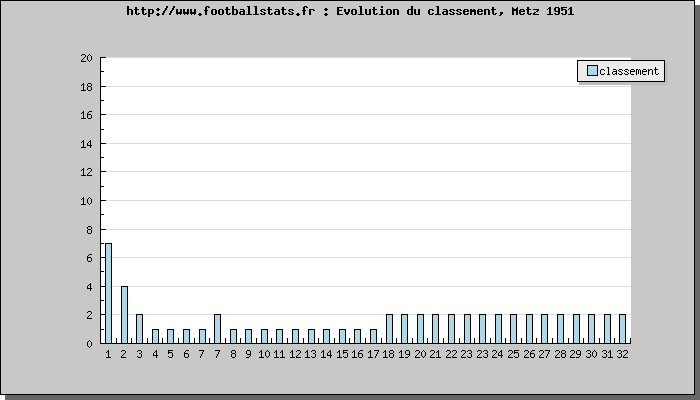The image size is (700, 400).
Task: Select the y-axis label '12'
Action: (86, 172)
